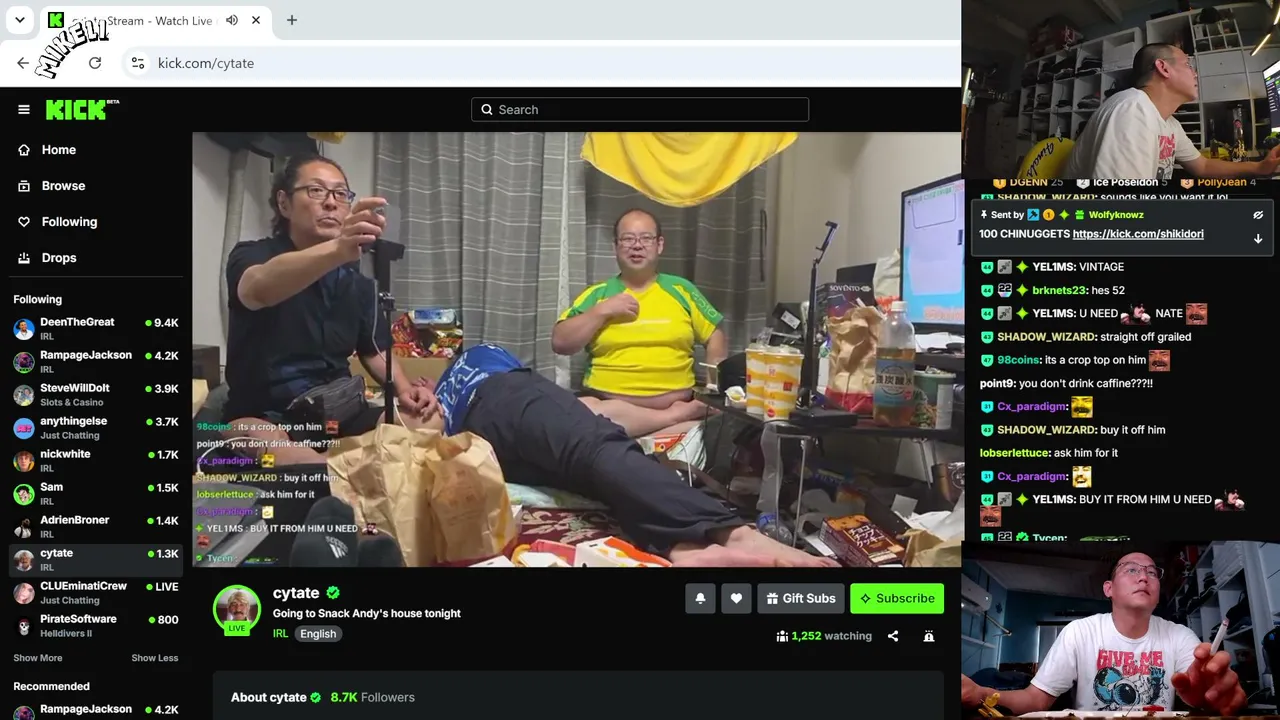Reload the page with the refresh icon

95,63
